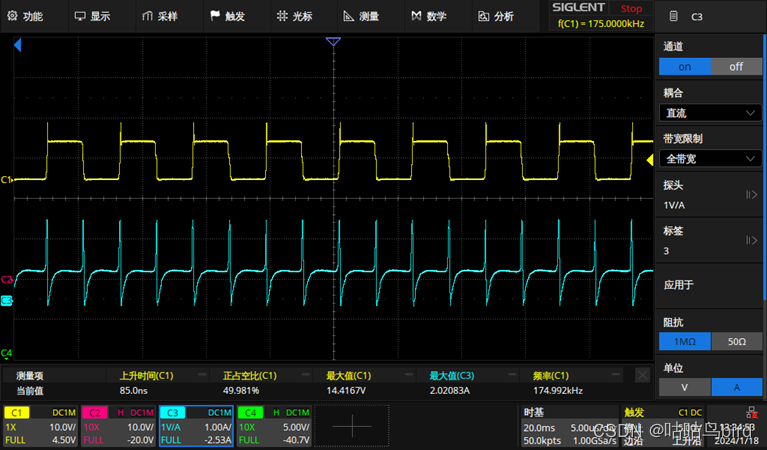Click the C1 ground marker on left edge
The height and width of the screenshot is (450, 767).
6,180
